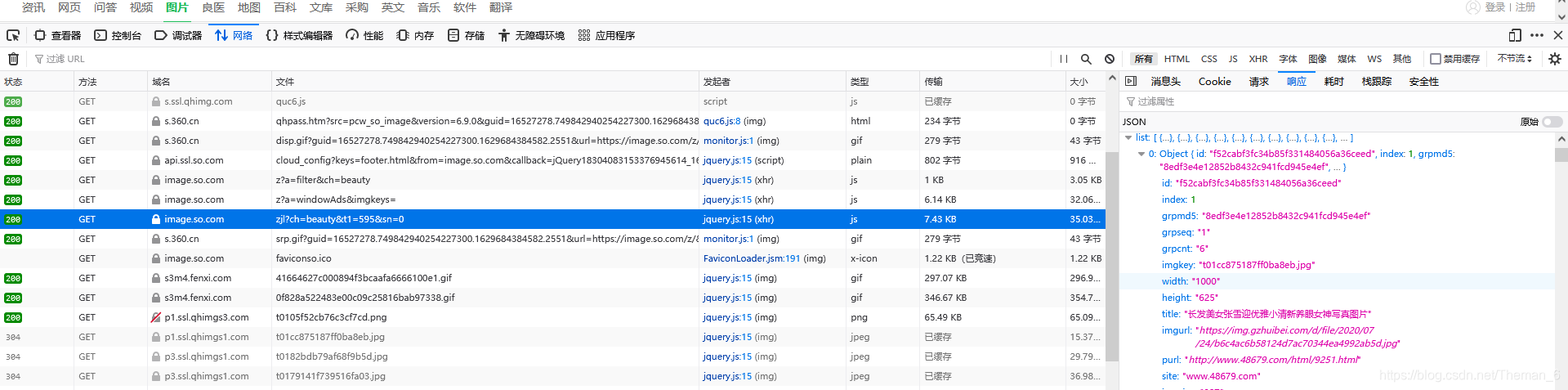Toggle the HTML request filter
The width and height of the screenshot is (1568, 390).
coord(1177,59)
